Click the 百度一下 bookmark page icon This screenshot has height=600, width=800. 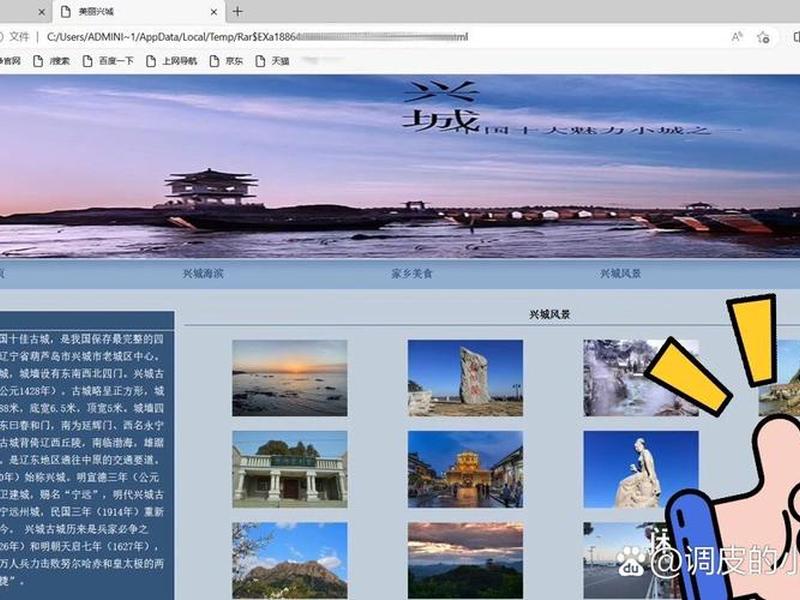point(87,61)
